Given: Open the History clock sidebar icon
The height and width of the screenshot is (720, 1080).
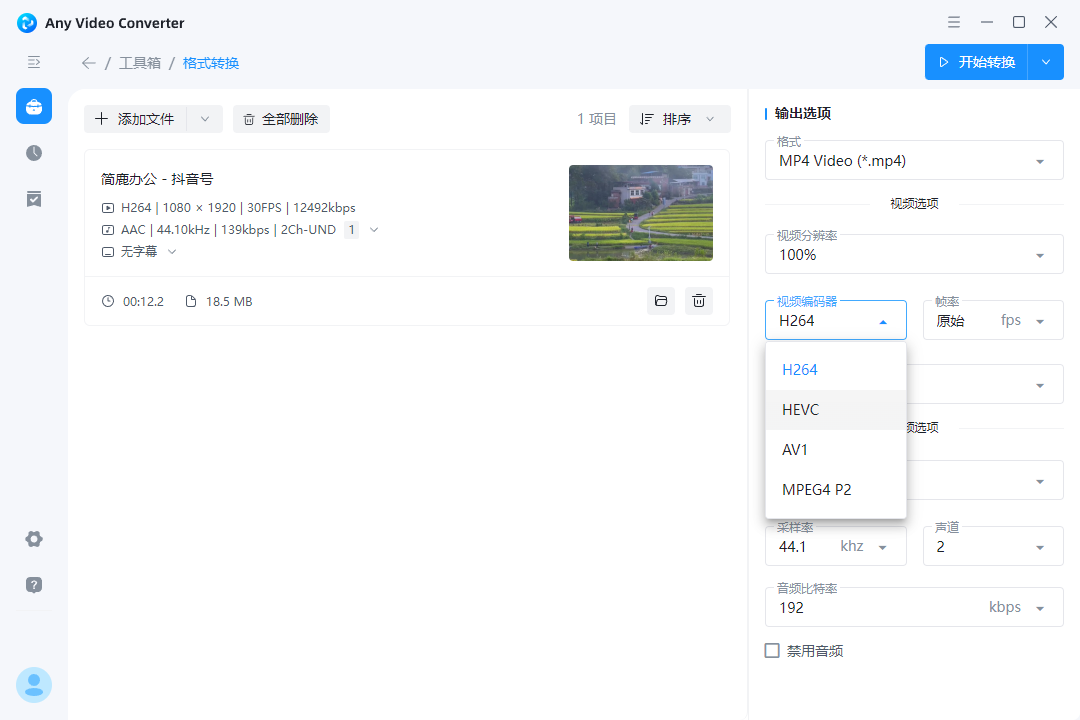Looking at the screenshot, I should 34,153.
